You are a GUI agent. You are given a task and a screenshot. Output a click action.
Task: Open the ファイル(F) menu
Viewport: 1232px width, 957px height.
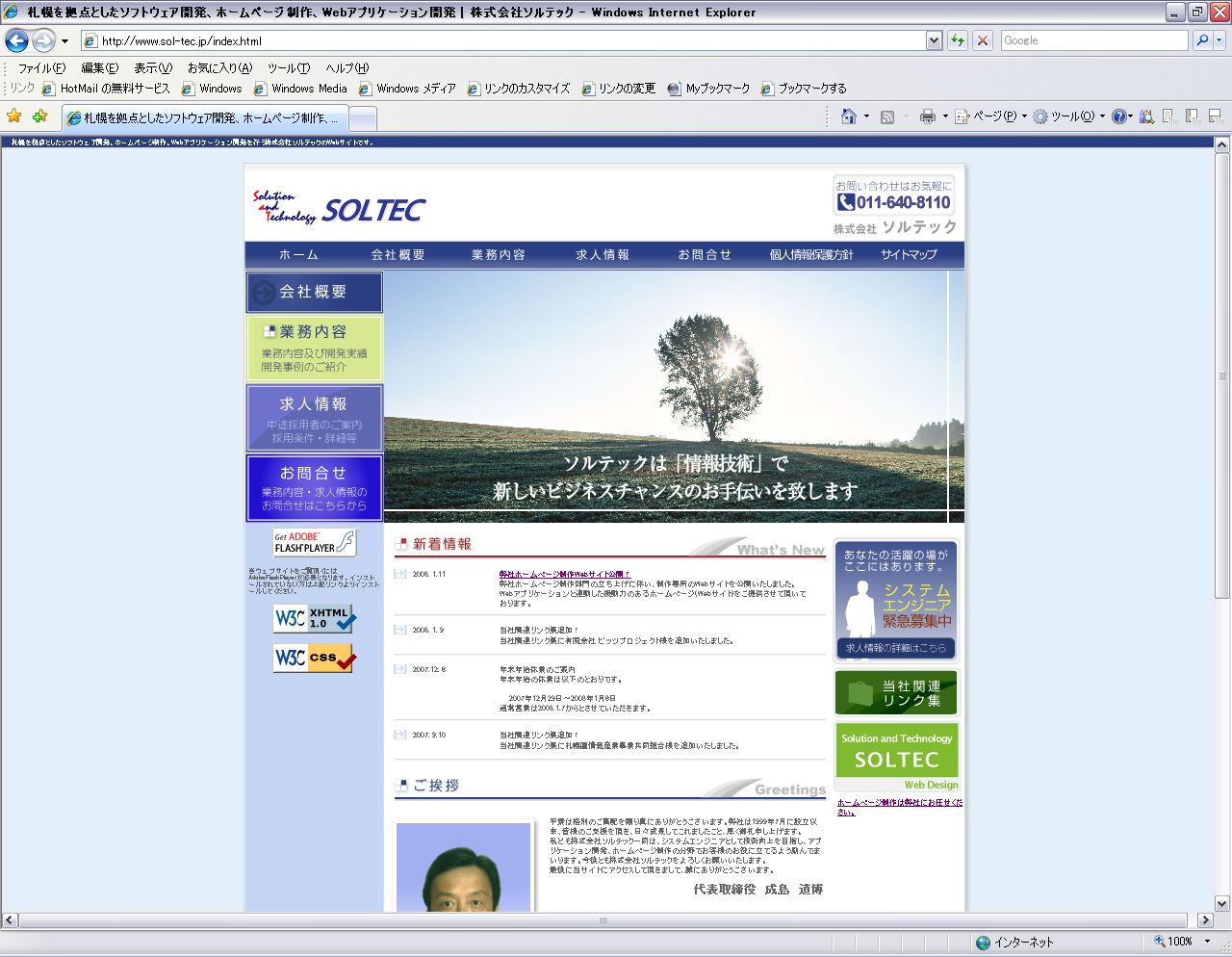(41, 68)
